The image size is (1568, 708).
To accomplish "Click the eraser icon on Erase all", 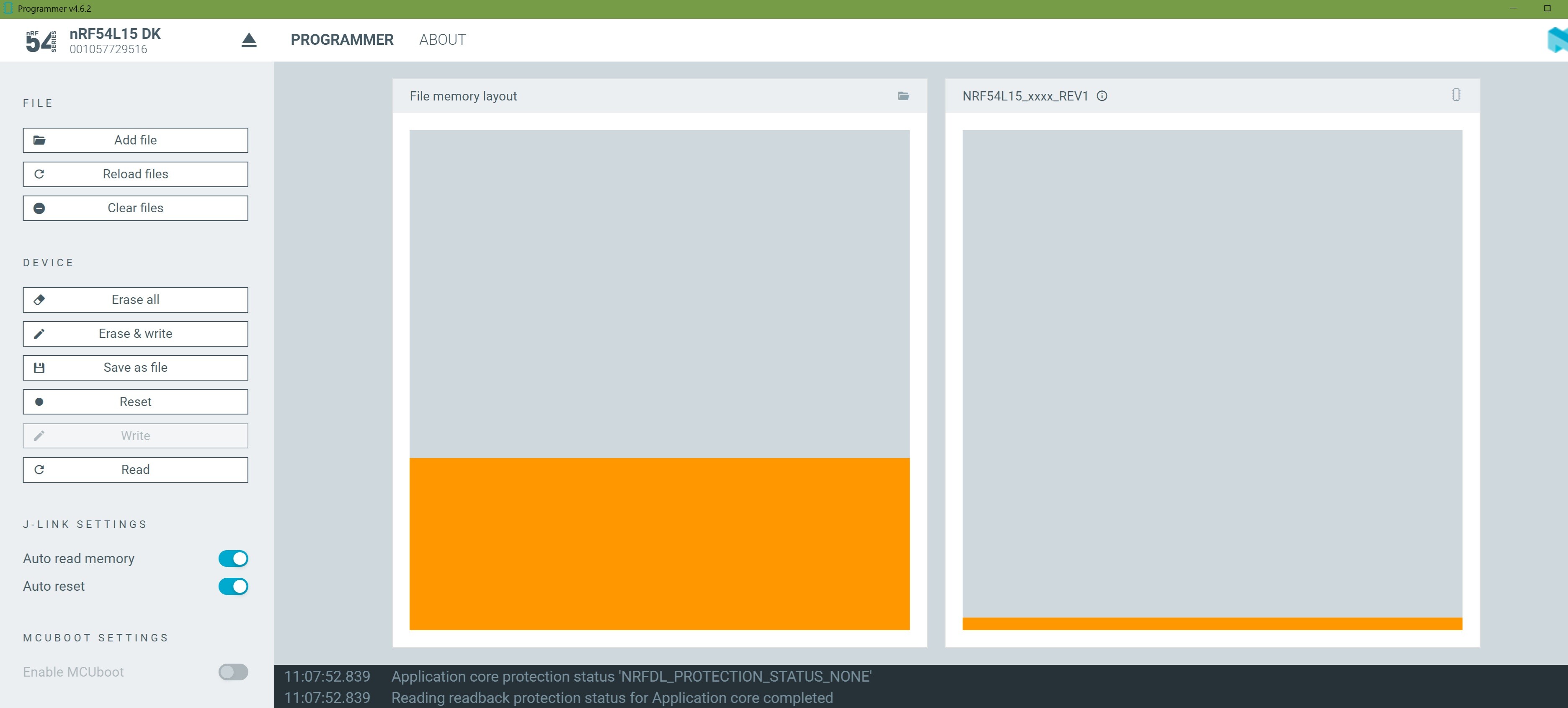I will tap(39, 299).
